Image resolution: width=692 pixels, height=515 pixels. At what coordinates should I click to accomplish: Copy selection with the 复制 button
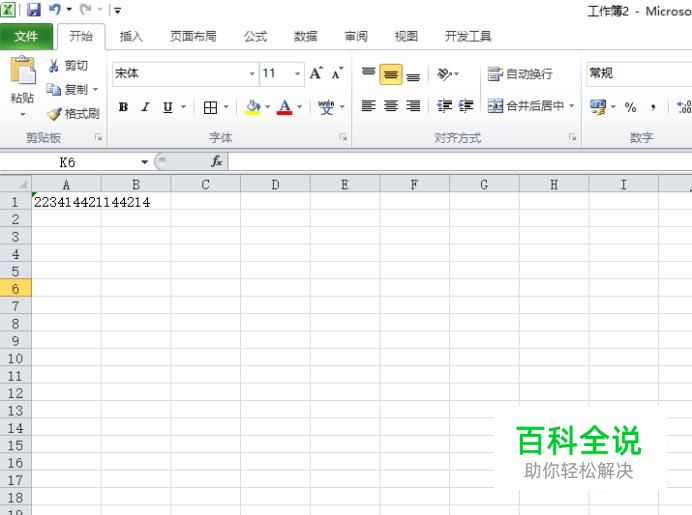[x=68, y=90]
